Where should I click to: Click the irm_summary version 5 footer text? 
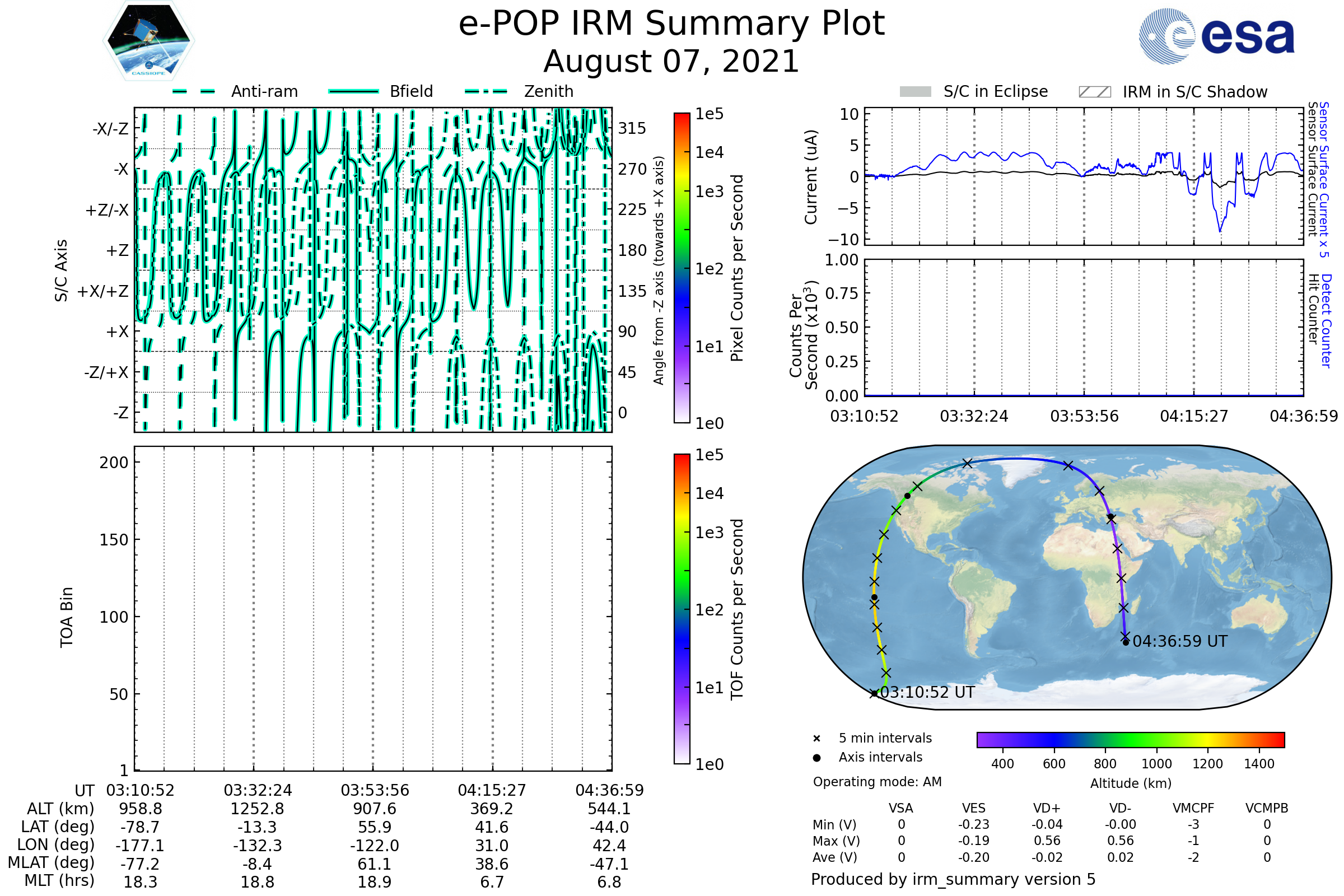[x=953, y=879]
